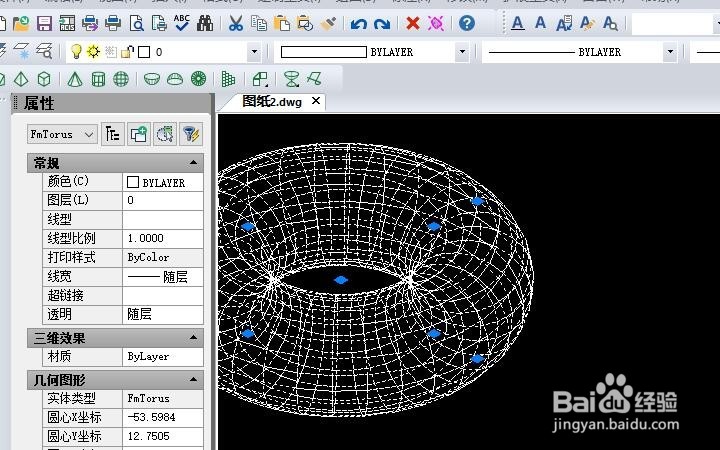The width and height of the screenshot is (720, 450).
Task: Click the plain A single-line text icon
Action: point(540,22)
